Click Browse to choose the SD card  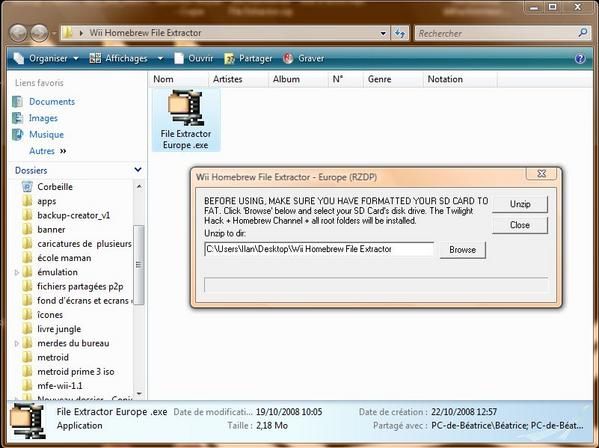462,250
